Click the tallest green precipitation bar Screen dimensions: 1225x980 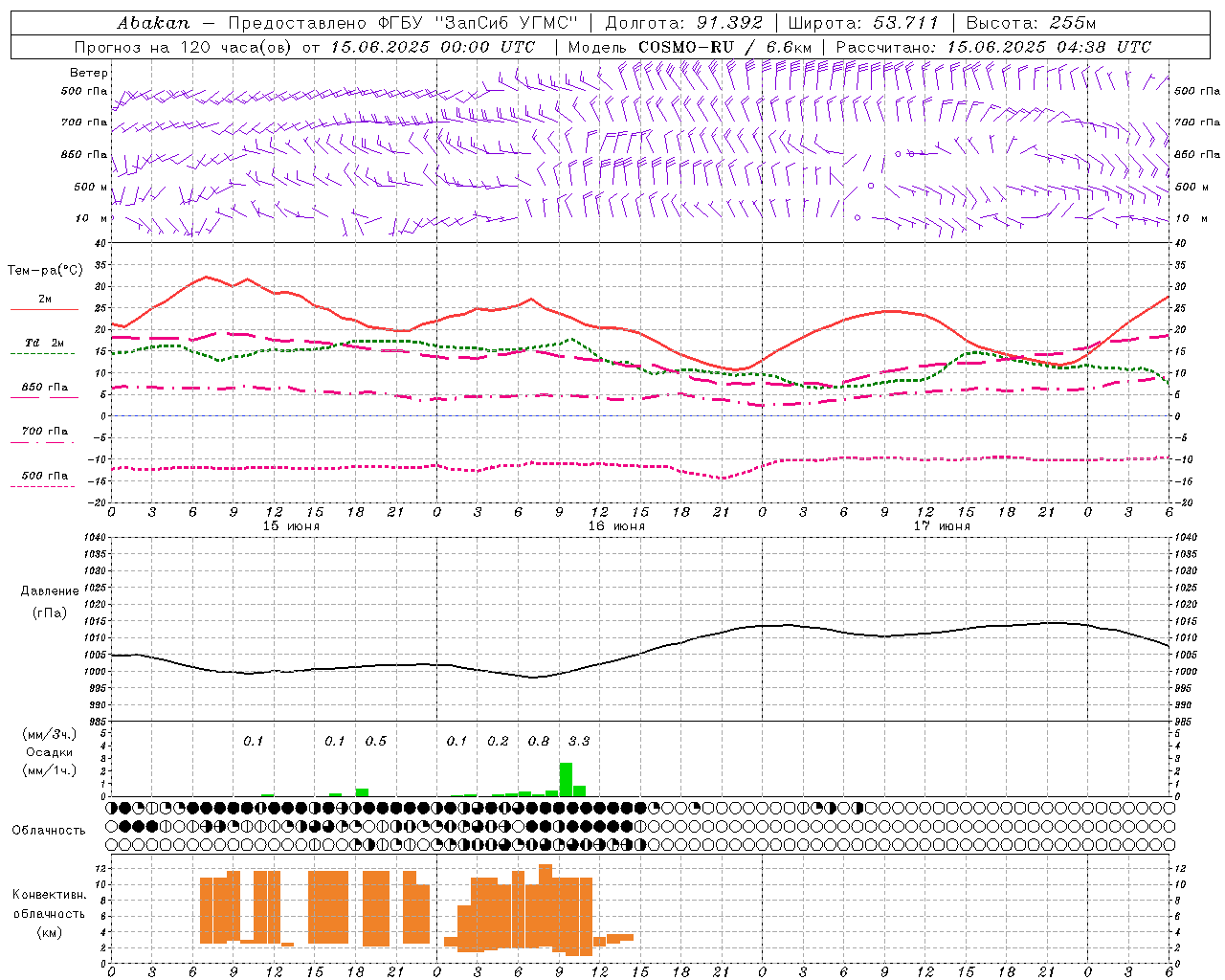[x=566, y=779]
